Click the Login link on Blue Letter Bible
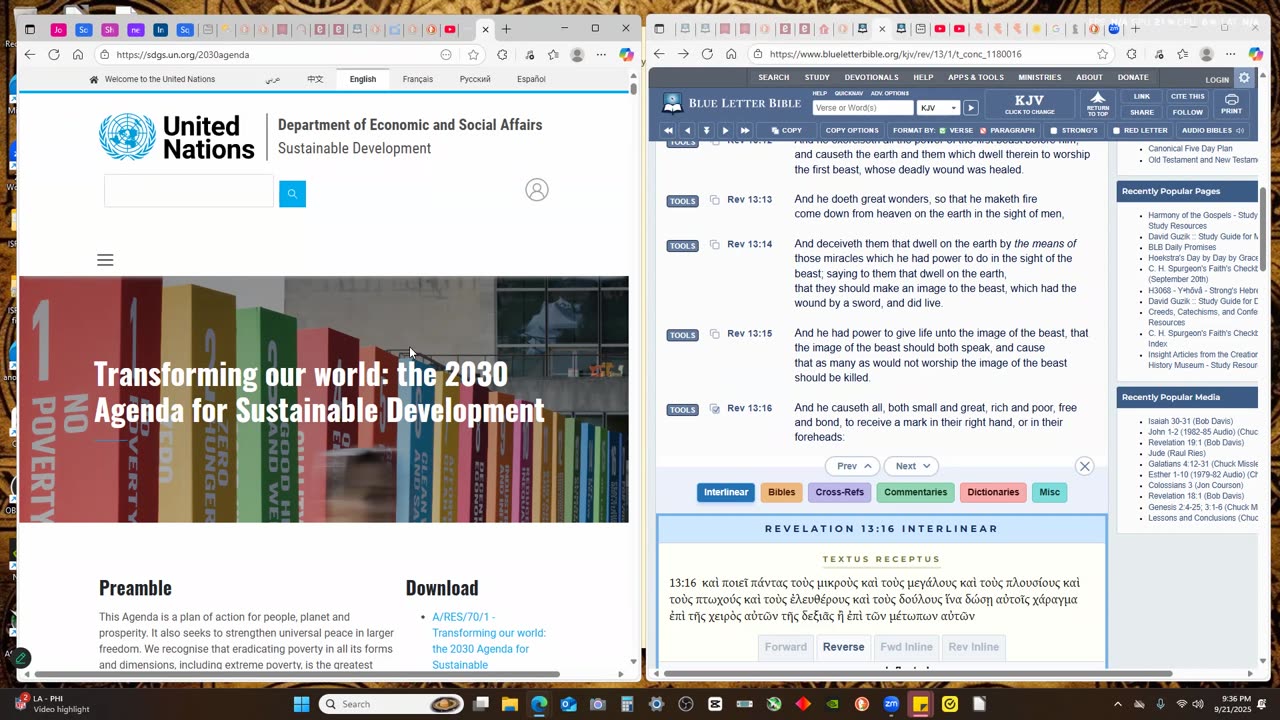 (1217, 80)
